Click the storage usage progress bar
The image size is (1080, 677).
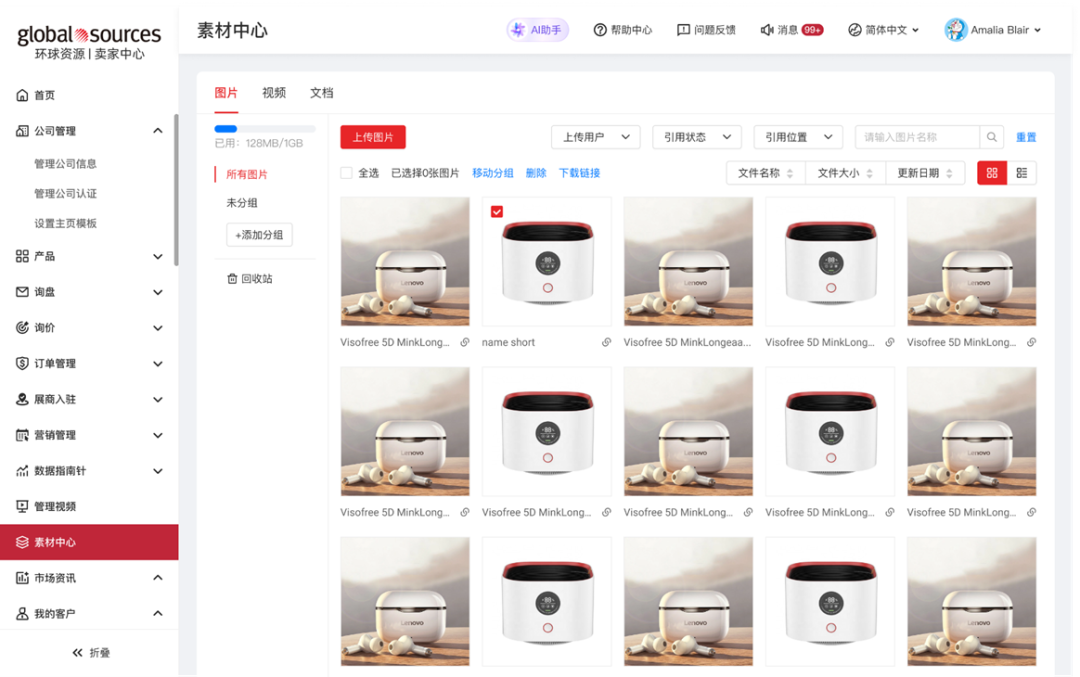click(x=265, y=129)
